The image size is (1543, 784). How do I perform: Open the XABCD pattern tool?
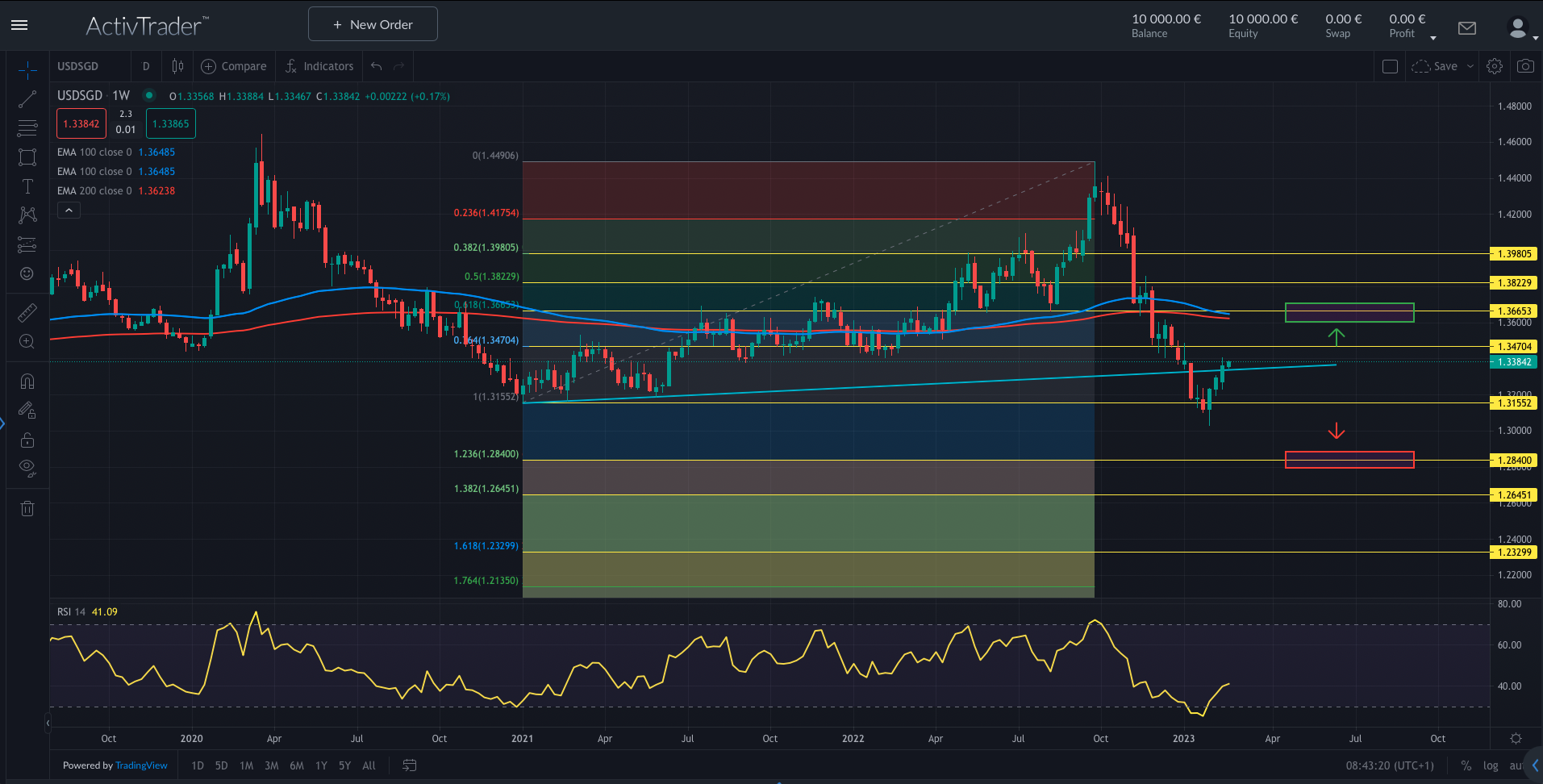[27, 215]
